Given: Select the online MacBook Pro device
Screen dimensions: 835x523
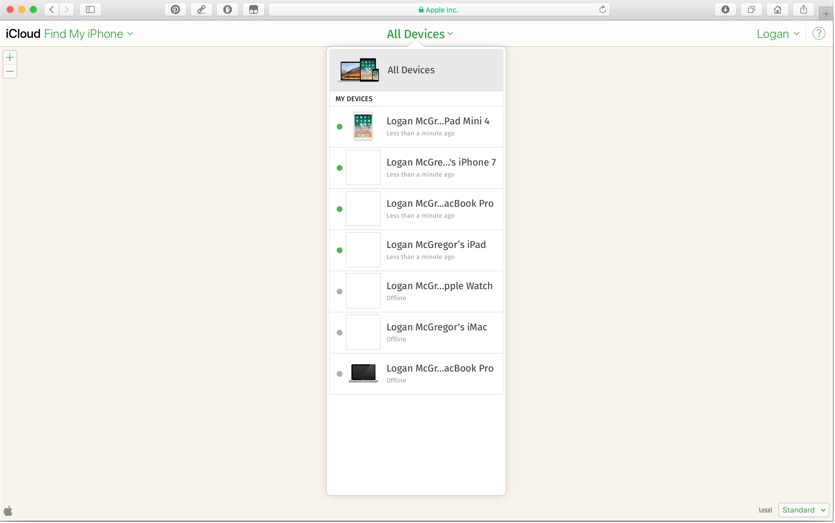Looking at the screenshot, I should point(416,209).
